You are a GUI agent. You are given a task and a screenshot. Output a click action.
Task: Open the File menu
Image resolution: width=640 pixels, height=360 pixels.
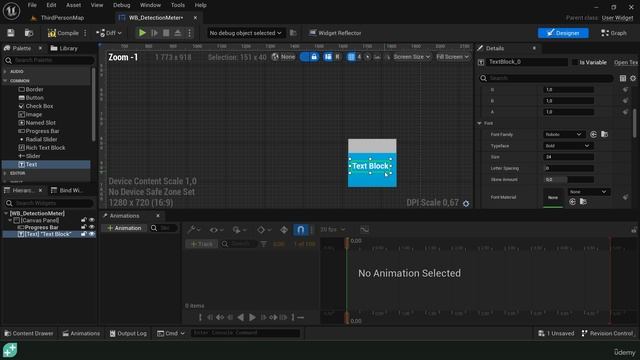[32, 5]
